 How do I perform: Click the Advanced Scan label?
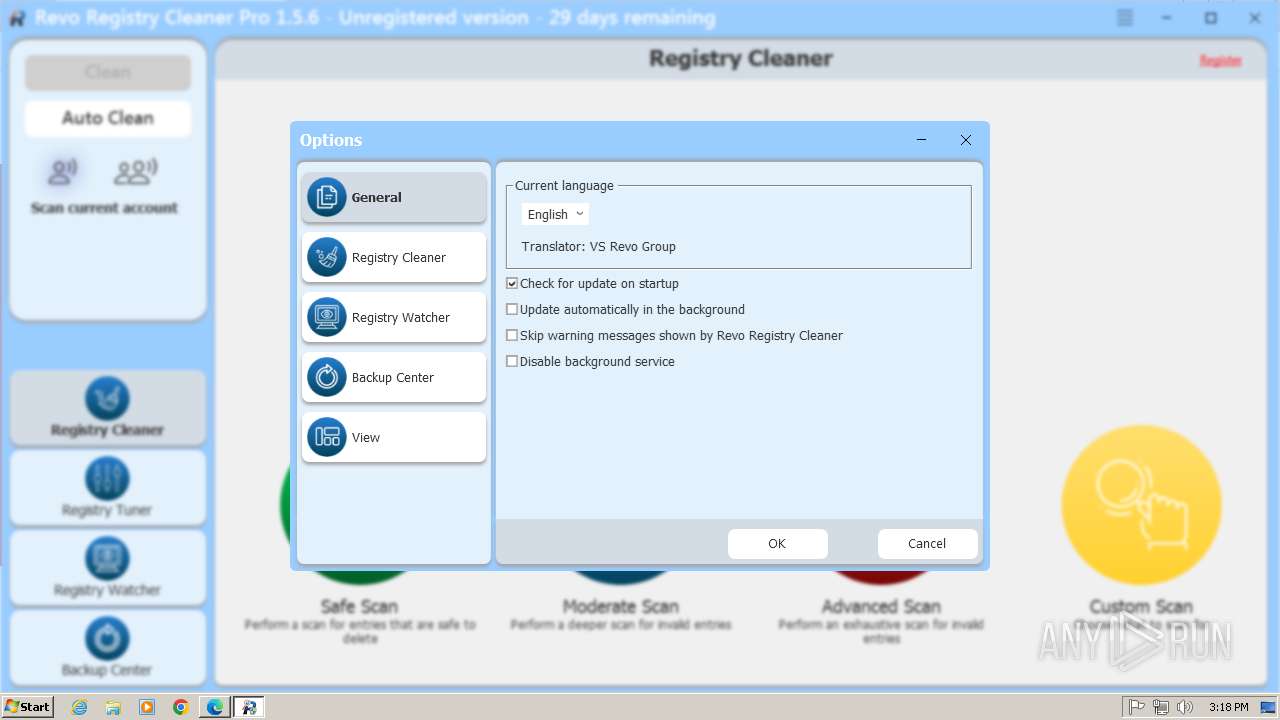point(881,606)
